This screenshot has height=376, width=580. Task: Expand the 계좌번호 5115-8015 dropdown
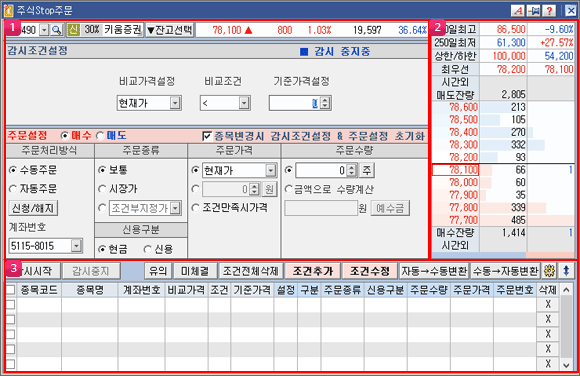click(x=76, y=246)
